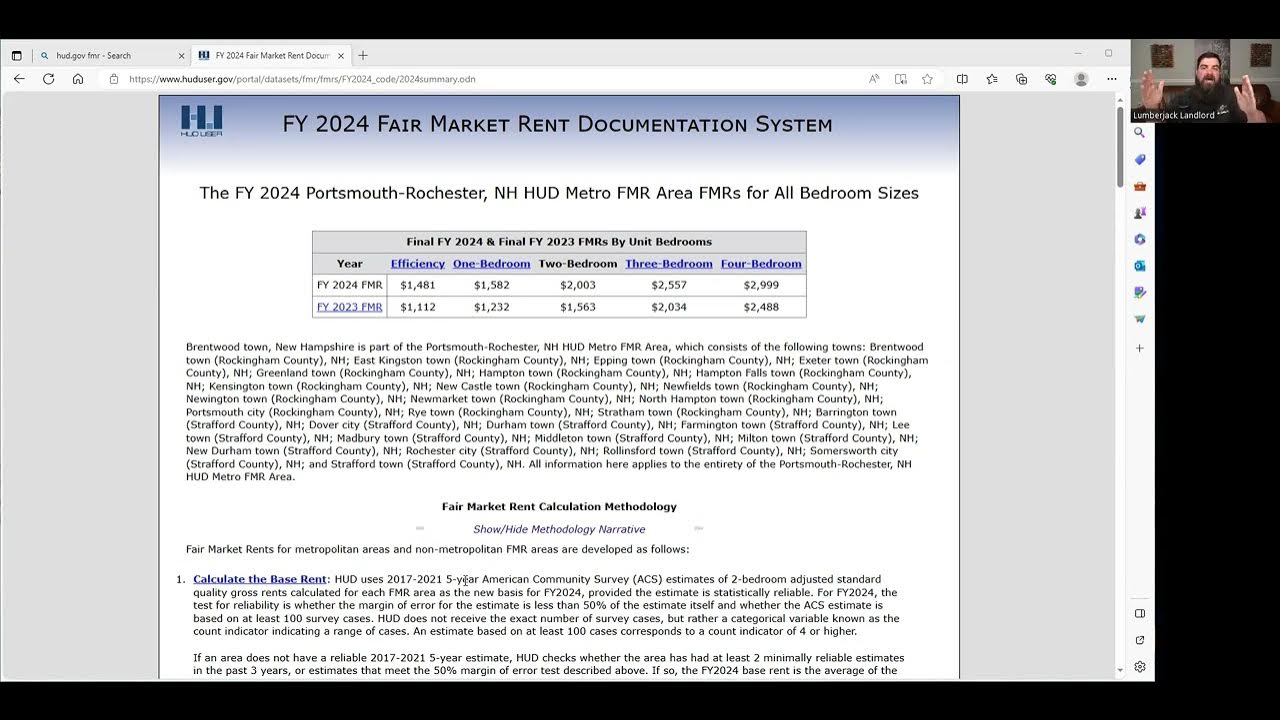Viewport: 1280px width, 720px height.
Task: Toggle sidebar layout panel icon
Action: pyautogui.click(x=1139, y=613)
